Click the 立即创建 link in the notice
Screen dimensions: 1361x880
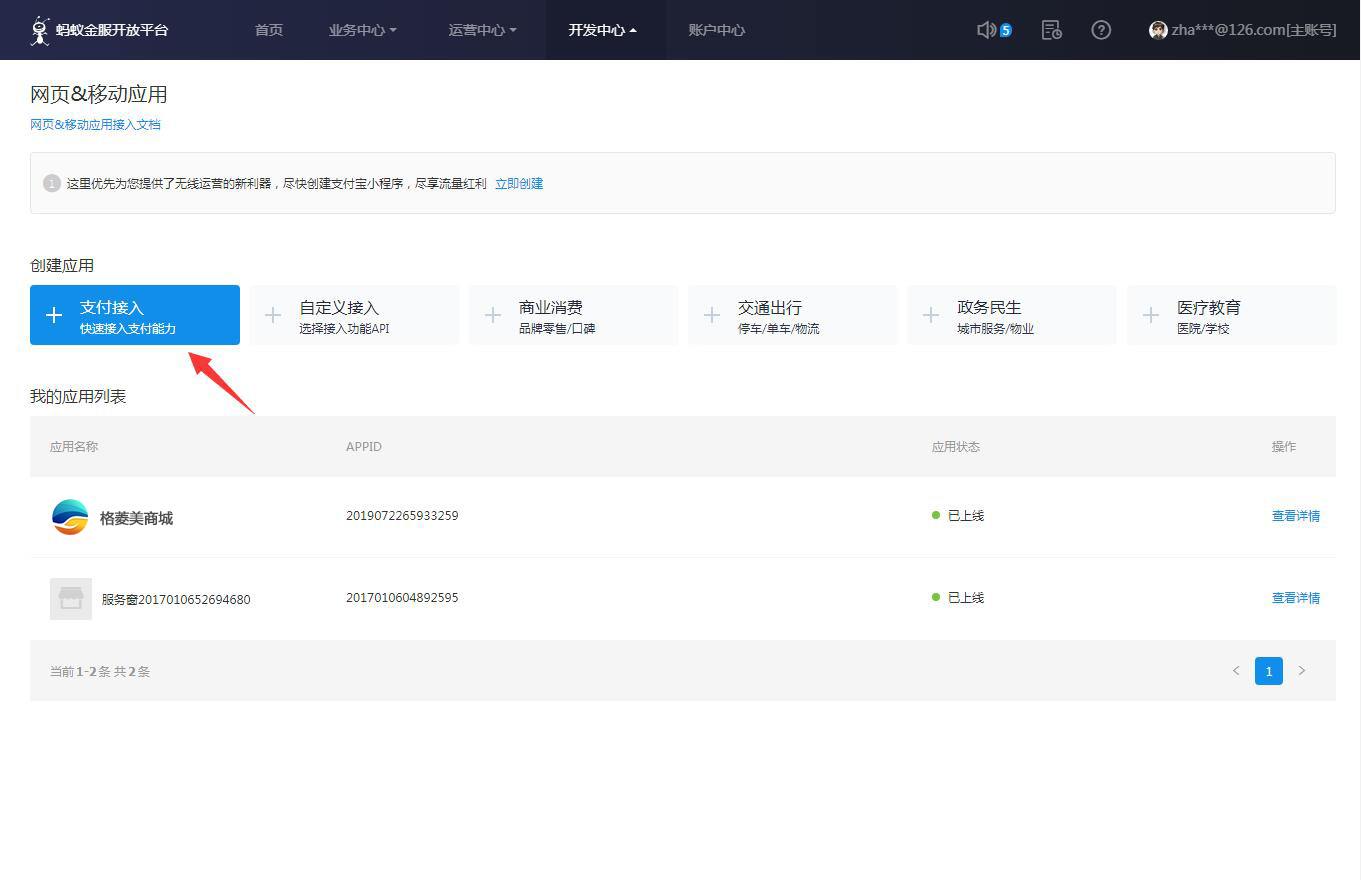click(x=519, y=184)
